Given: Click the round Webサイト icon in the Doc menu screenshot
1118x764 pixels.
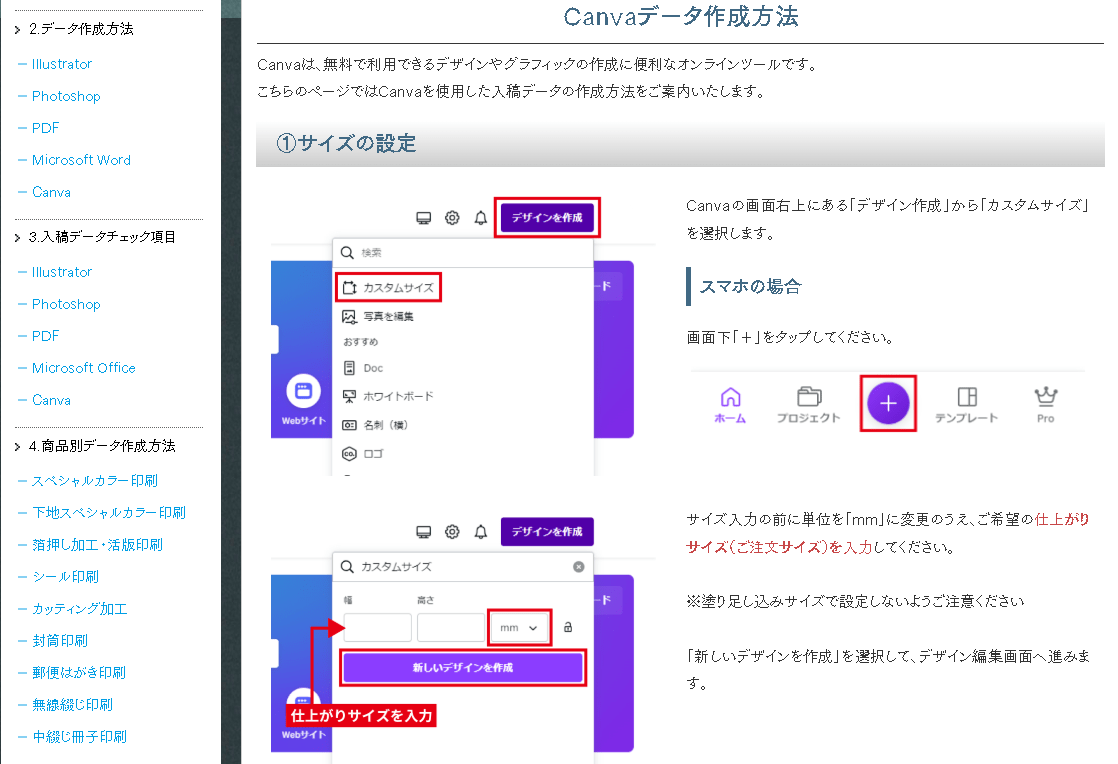Looking at the screenshot, I should (x=304, y=391).
